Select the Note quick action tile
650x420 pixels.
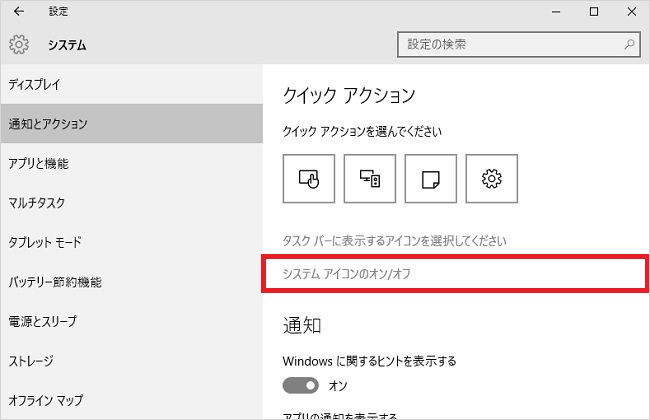pos(431,179)
